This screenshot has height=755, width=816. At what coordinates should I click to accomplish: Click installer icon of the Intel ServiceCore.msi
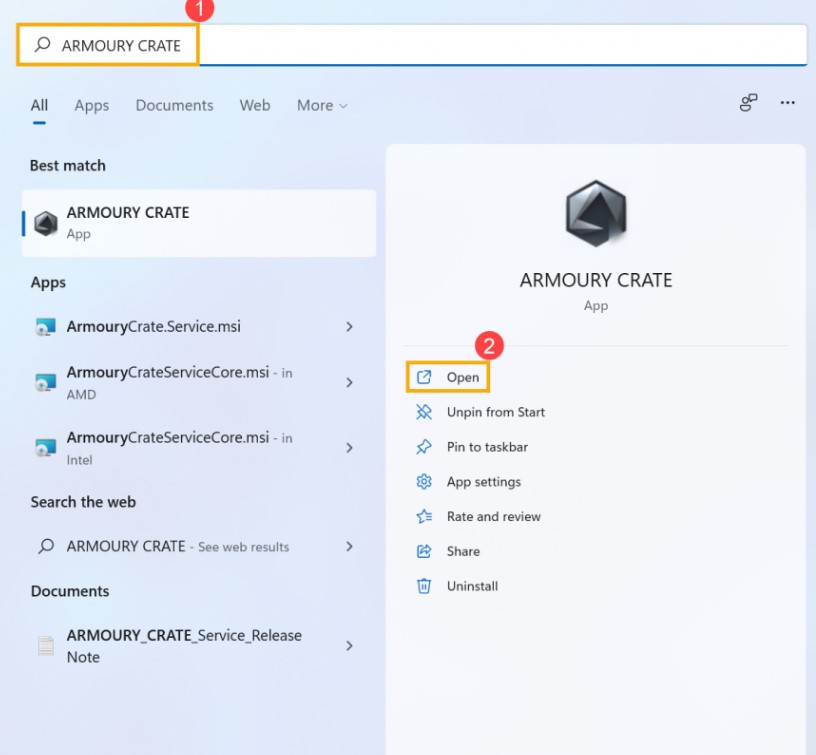point(45,447)
